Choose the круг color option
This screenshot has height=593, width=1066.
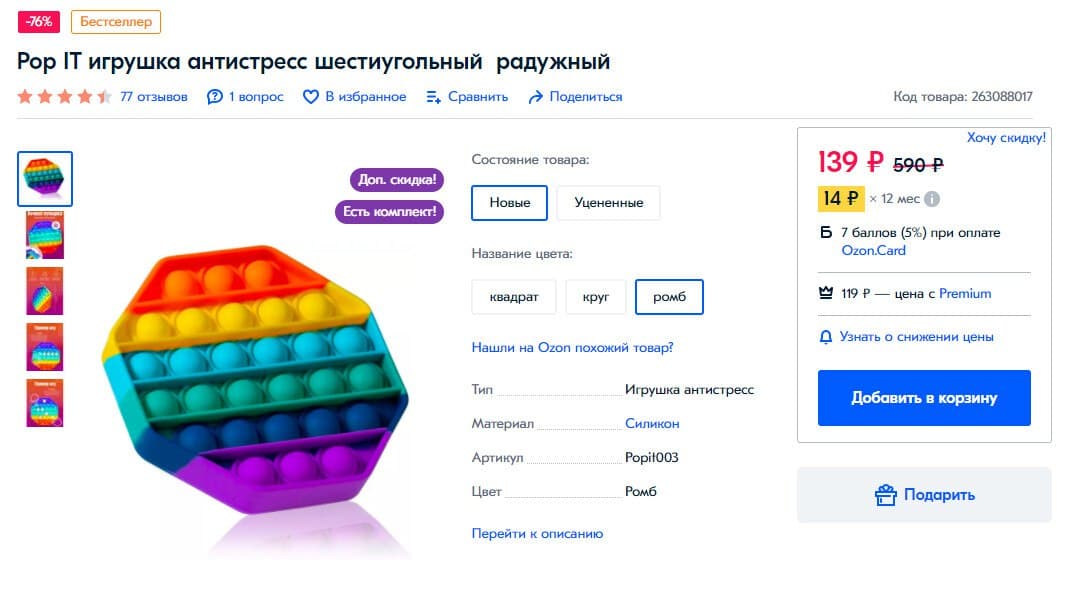[596, 297]
